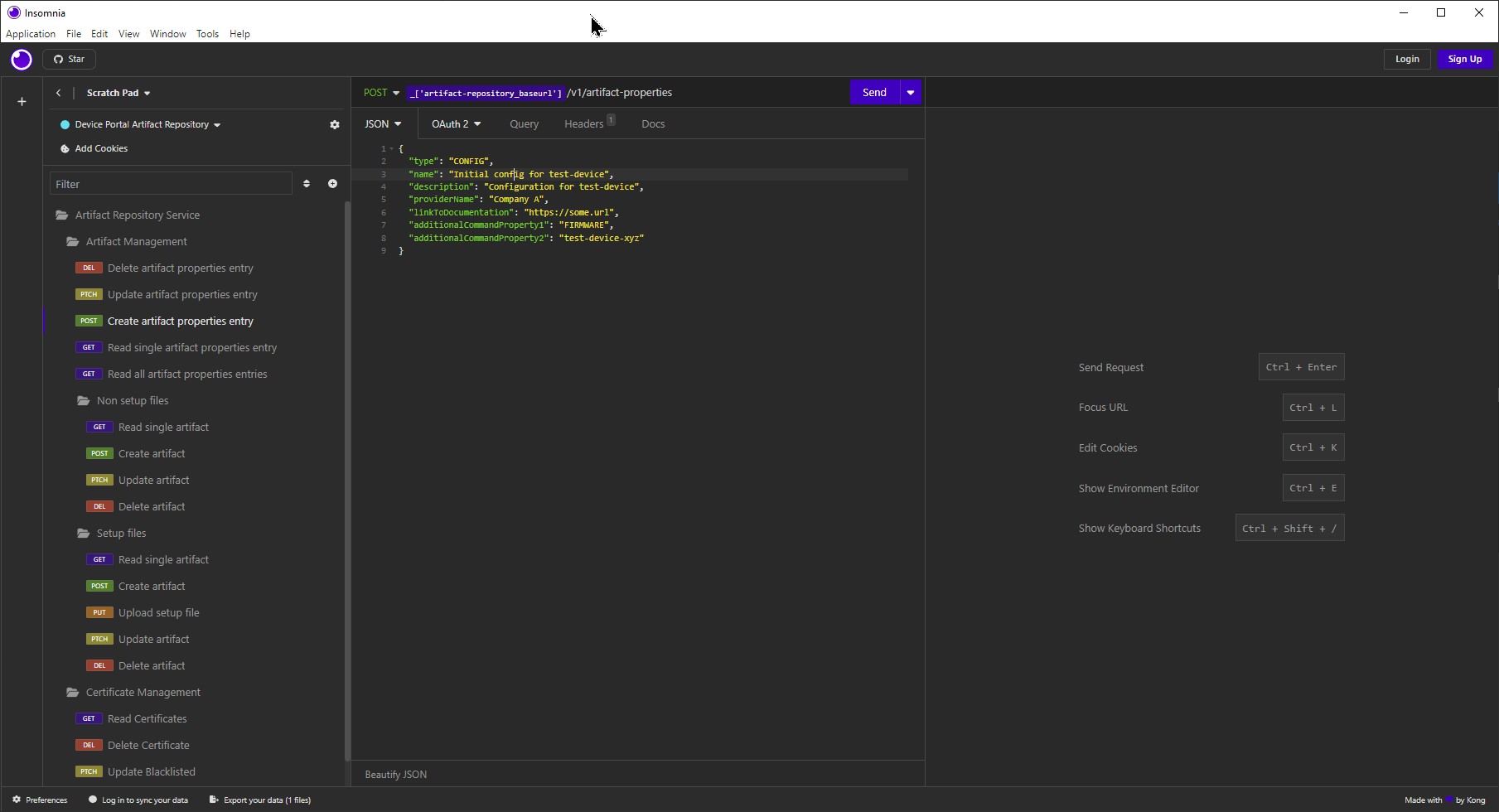Collapse the Certificate Management folder

pyautogui.click(x=143, y=693)
